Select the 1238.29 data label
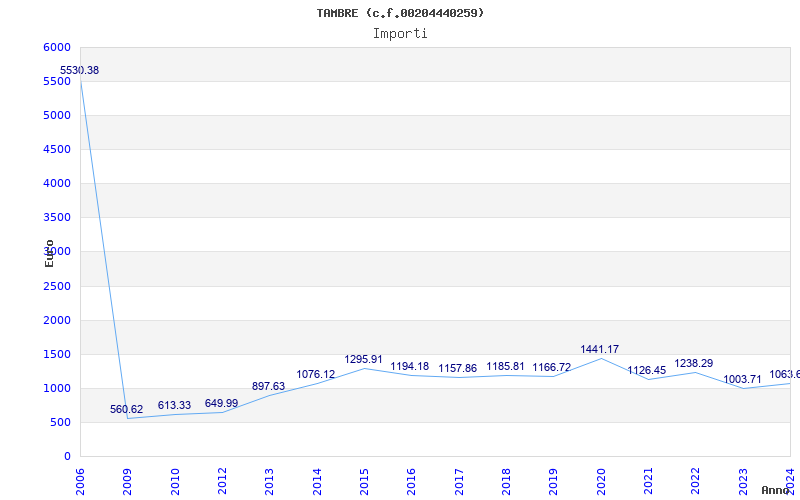The width and height of the screenshot is (800, 500). point(694,363)
